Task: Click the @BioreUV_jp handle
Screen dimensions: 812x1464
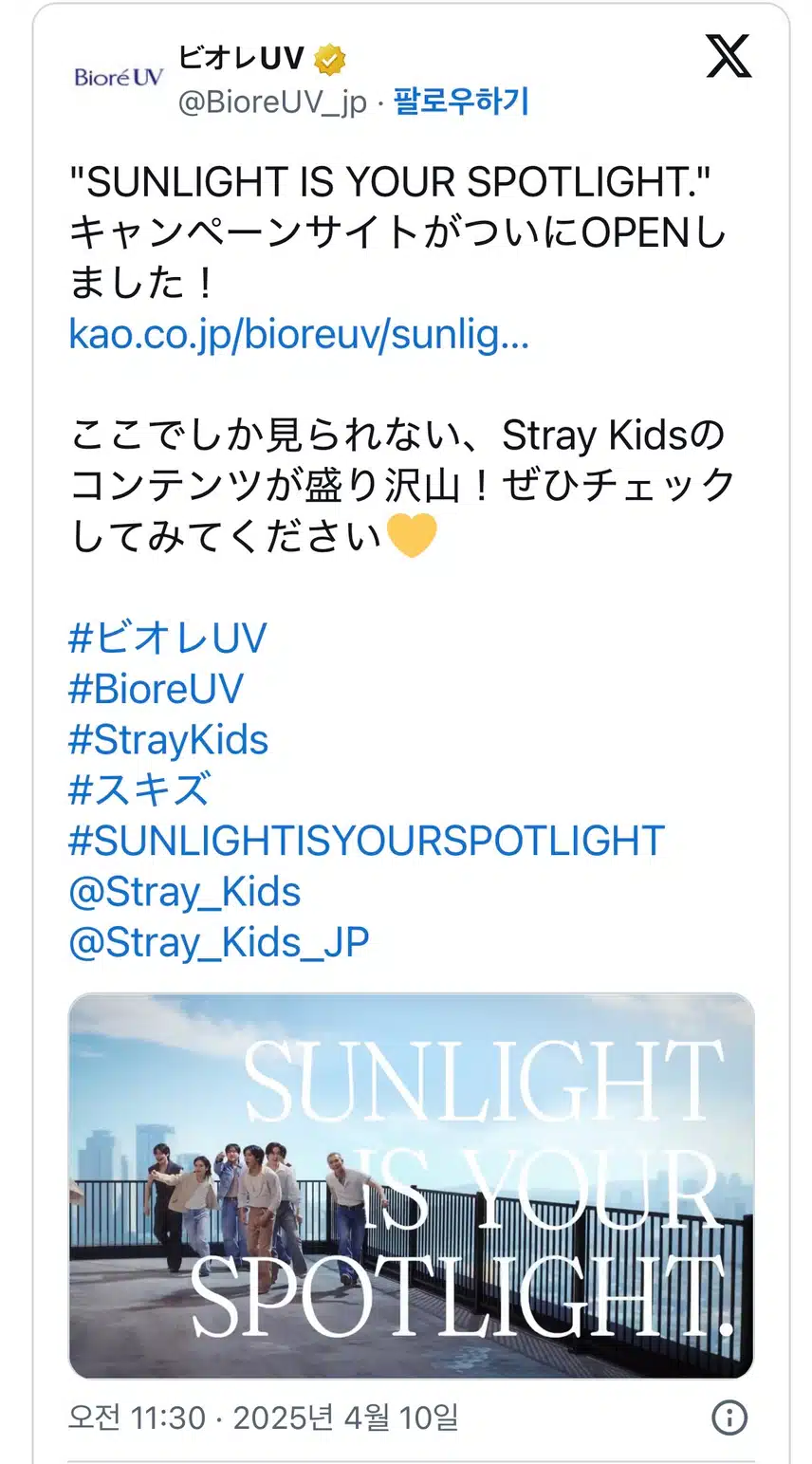Action: click(272, 102)
